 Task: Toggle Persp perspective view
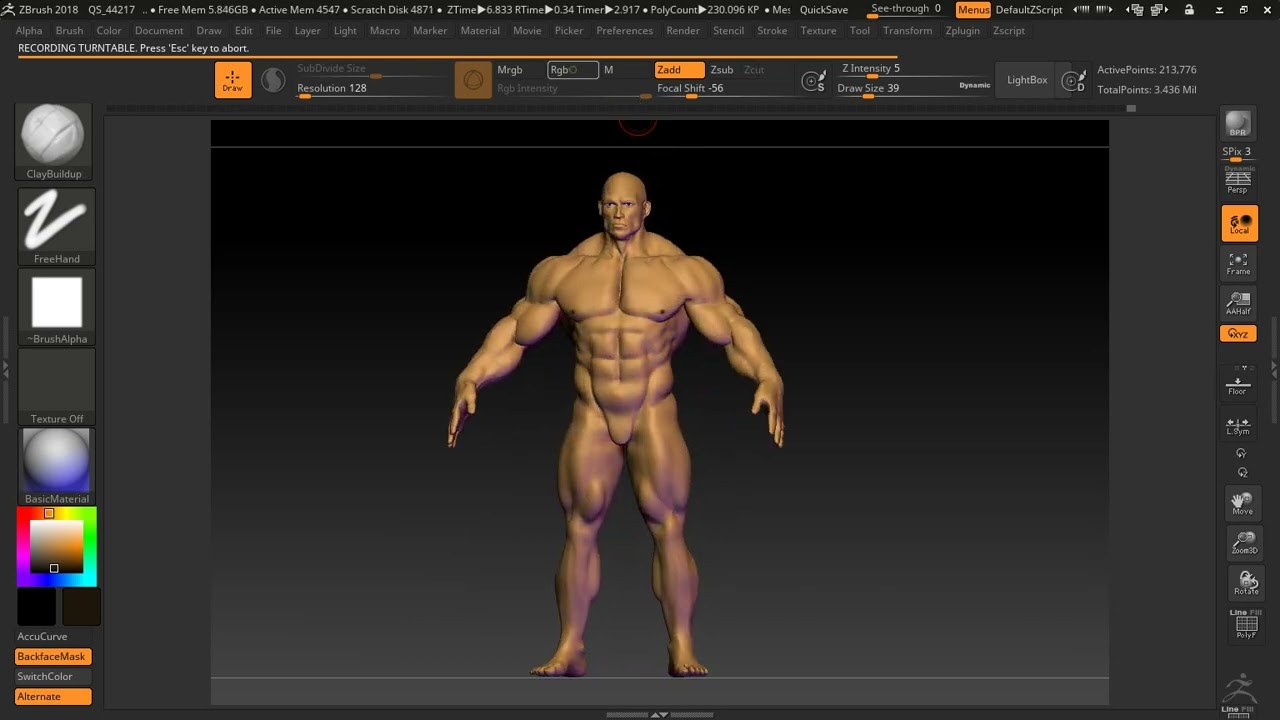pos(1238,181)
